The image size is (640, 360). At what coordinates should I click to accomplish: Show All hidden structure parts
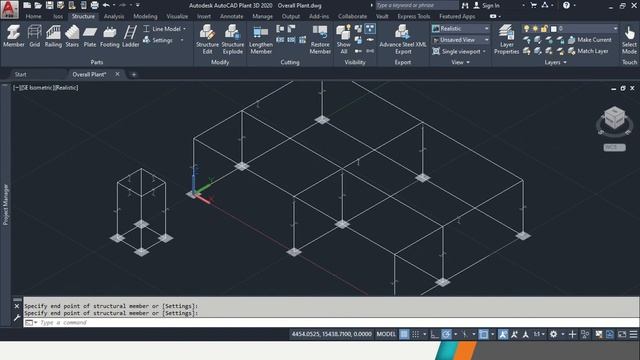(x=344, y=39)
